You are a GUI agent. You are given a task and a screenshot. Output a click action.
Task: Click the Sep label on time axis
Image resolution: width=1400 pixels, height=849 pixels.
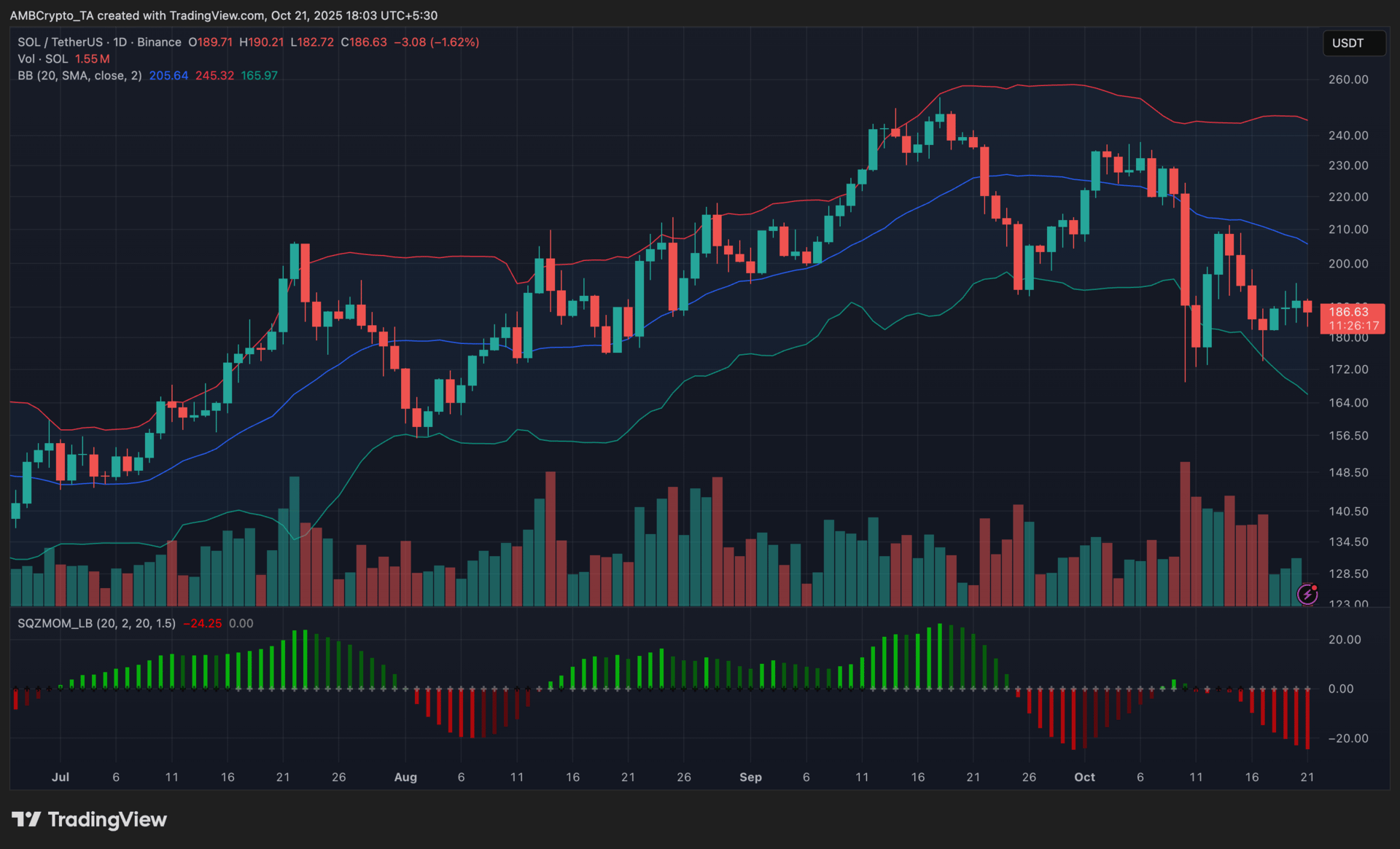[750, 777]
